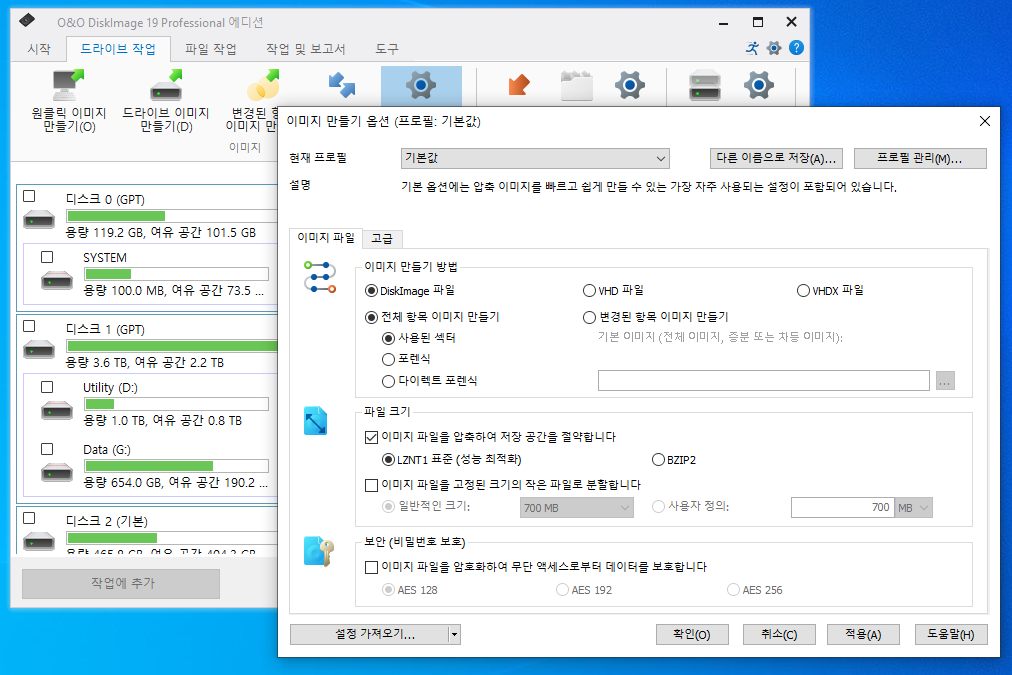Click the gear icon after the folder icon
The image size is (1012, 675).
pyautogui.click(x=630, y=85)
